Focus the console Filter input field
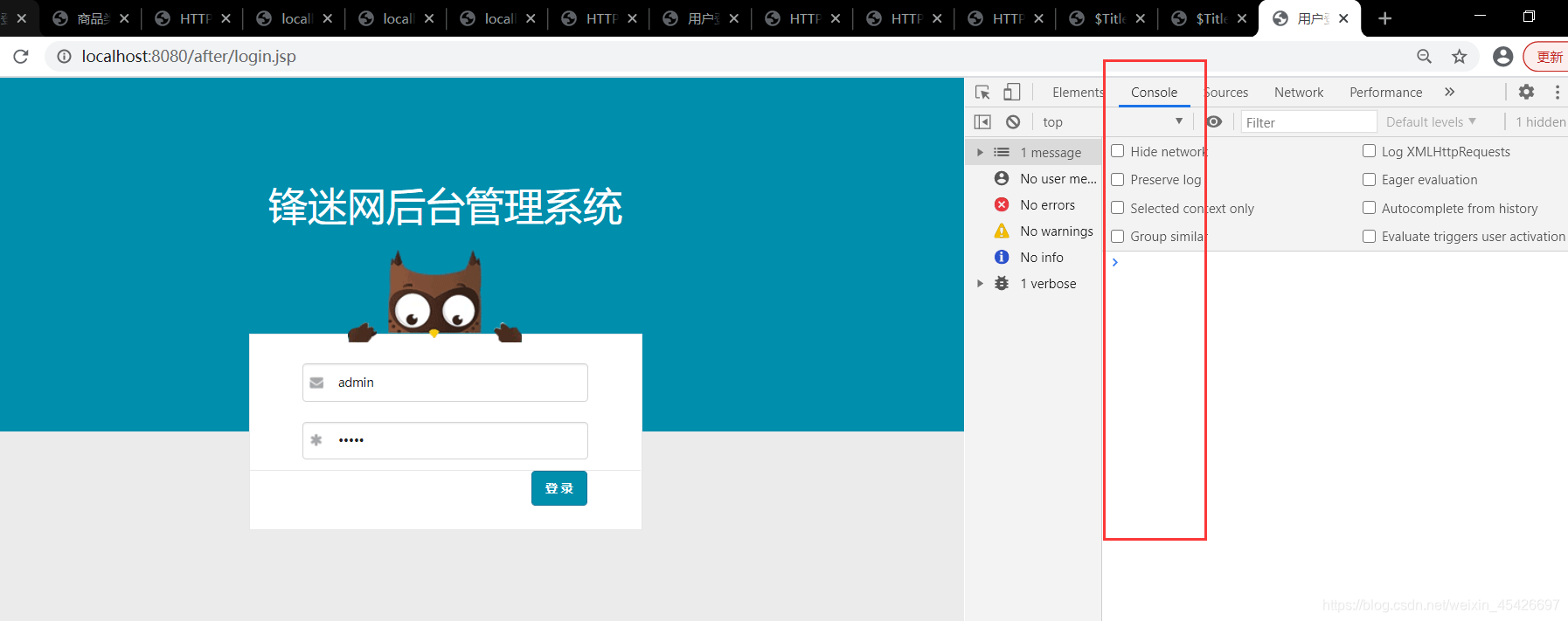 pyautogui.click(x=1308, y=122)
